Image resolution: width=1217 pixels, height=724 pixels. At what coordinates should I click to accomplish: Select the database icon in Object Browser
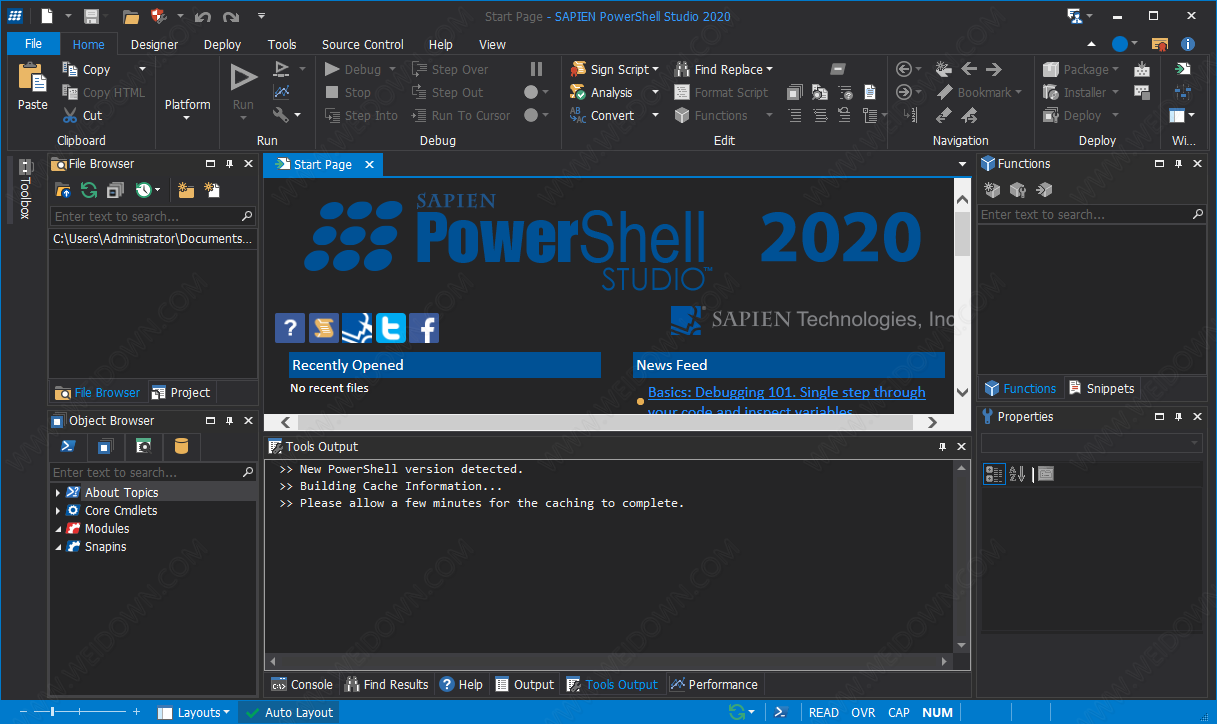181,446
